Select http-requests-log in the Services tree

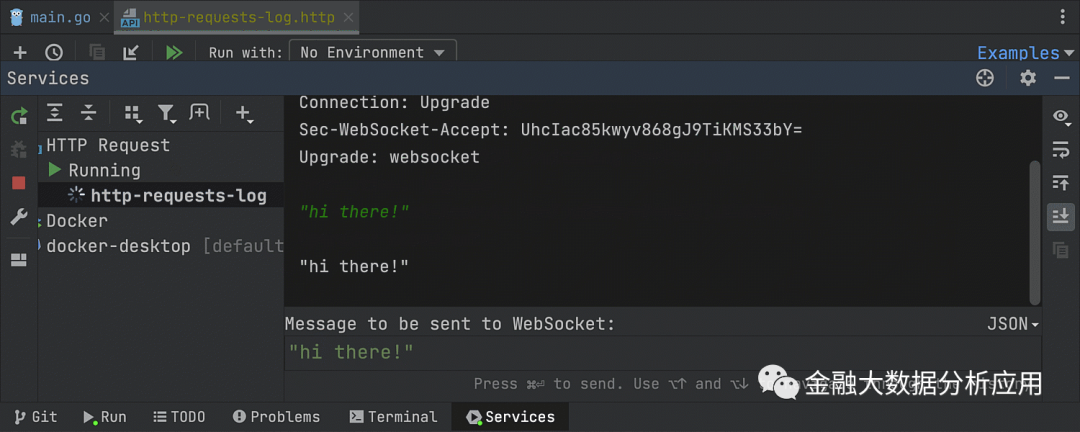point(178,195)
